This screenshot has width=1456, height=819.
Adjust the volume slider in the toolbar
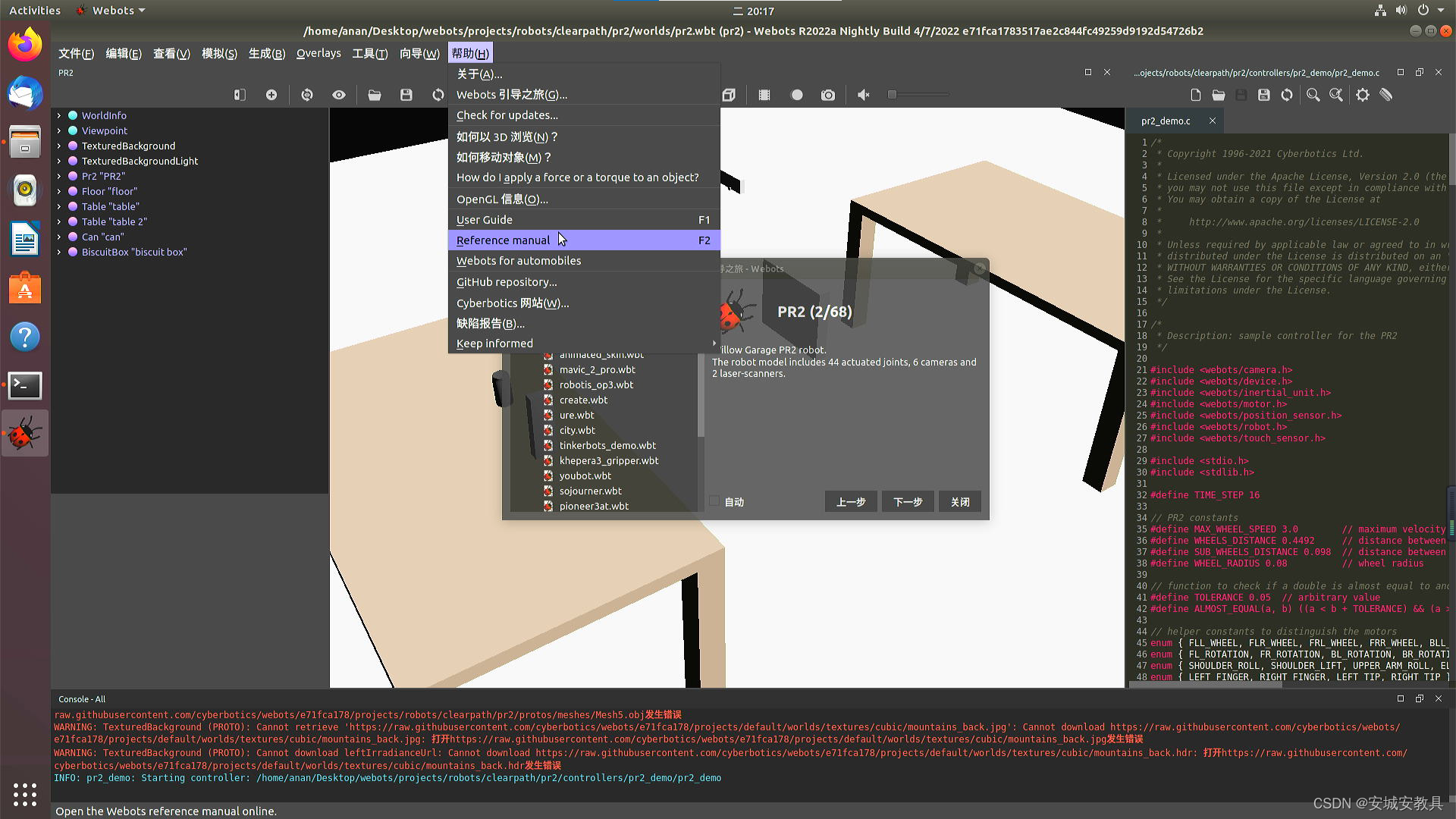(918, 95)
